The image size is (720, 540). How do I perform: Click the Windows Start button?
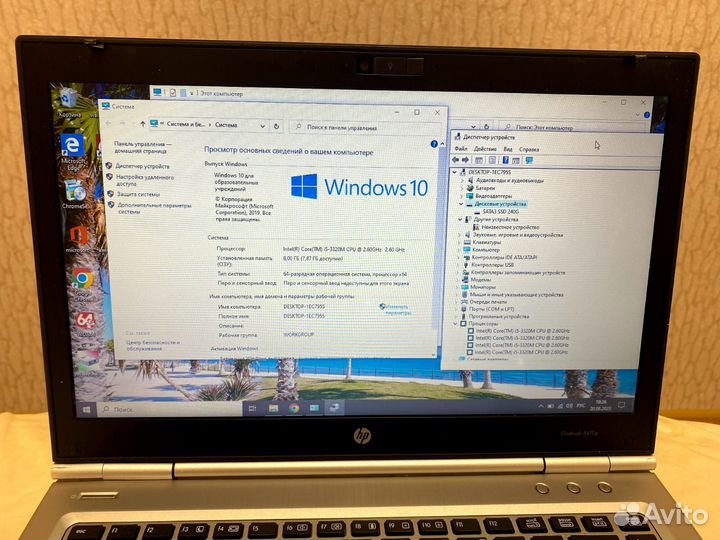(86, 409)
